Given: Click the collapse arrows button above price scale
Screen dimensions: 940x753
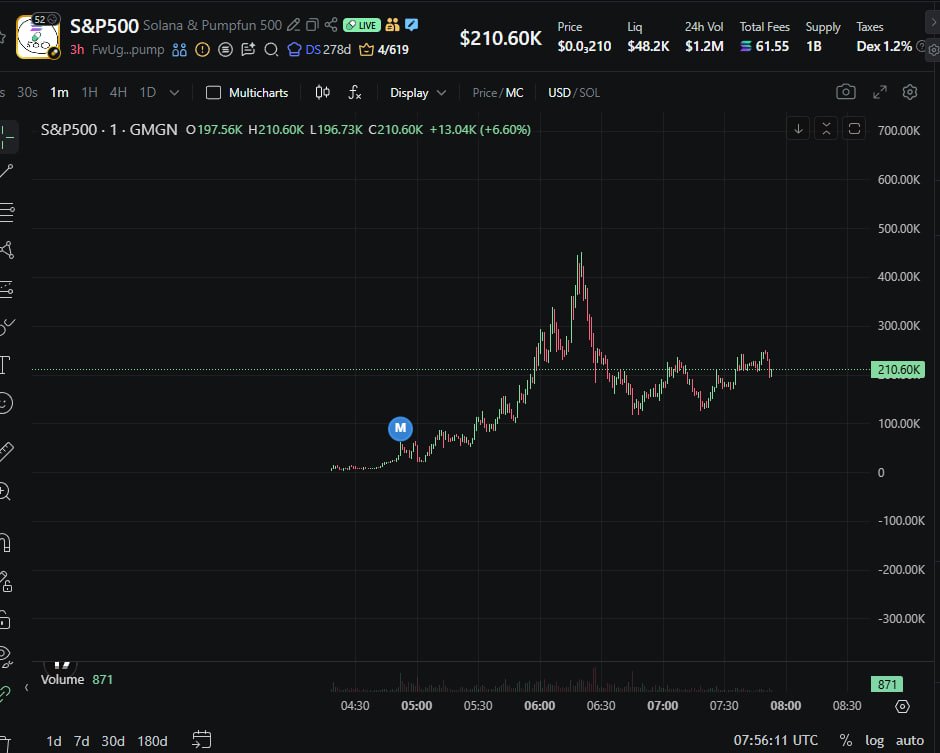Looking at the screenshot, I should [x=826, y=129].
